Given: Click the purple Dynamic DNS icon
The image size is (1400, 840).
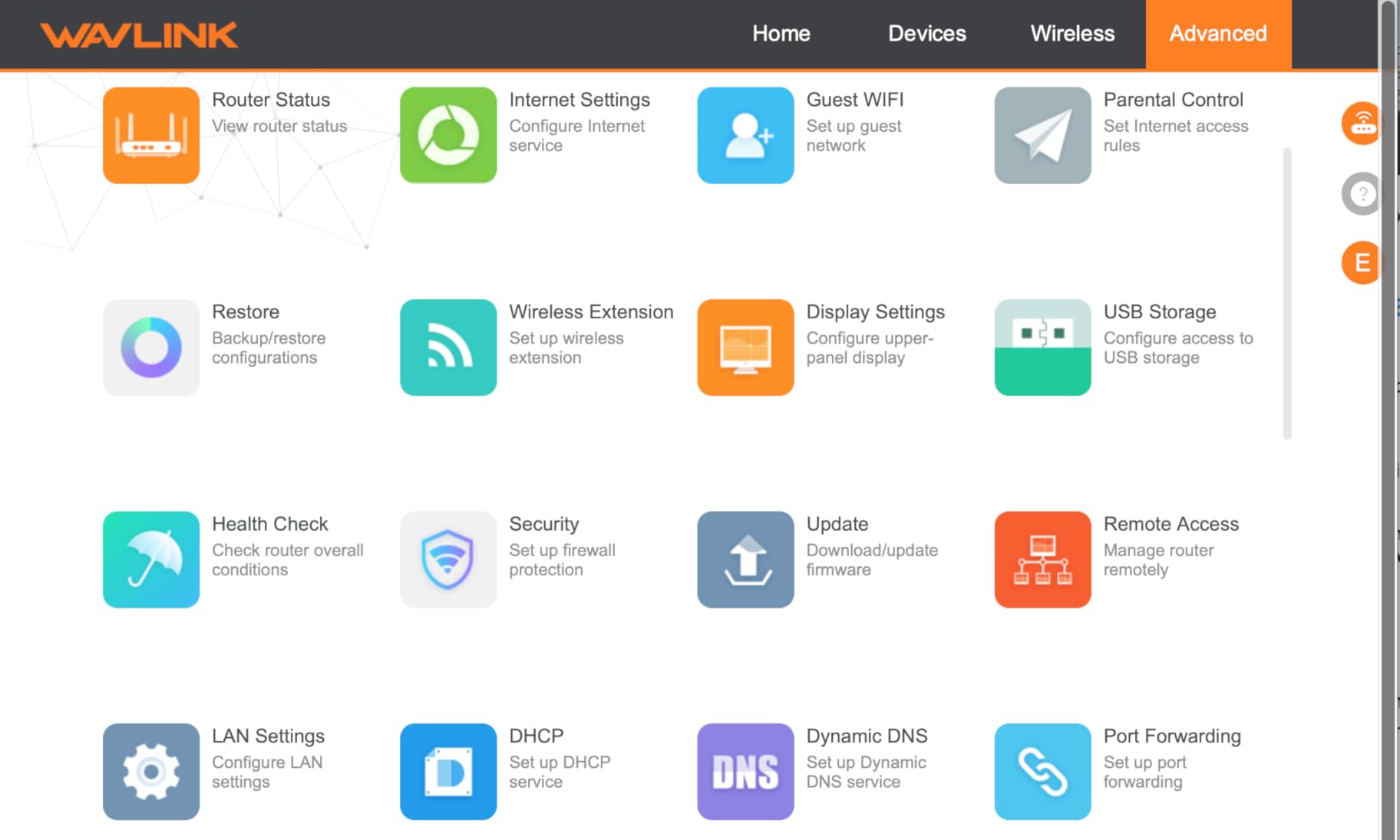Looking at the screenshot, I should tap(745, 772).
